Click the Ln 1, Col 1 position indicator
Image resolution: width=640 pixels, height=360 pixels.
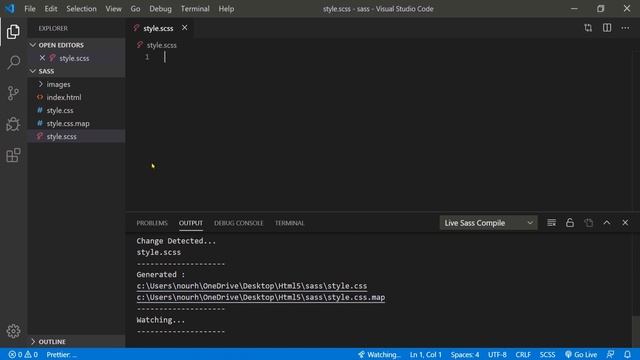(425, 354)
